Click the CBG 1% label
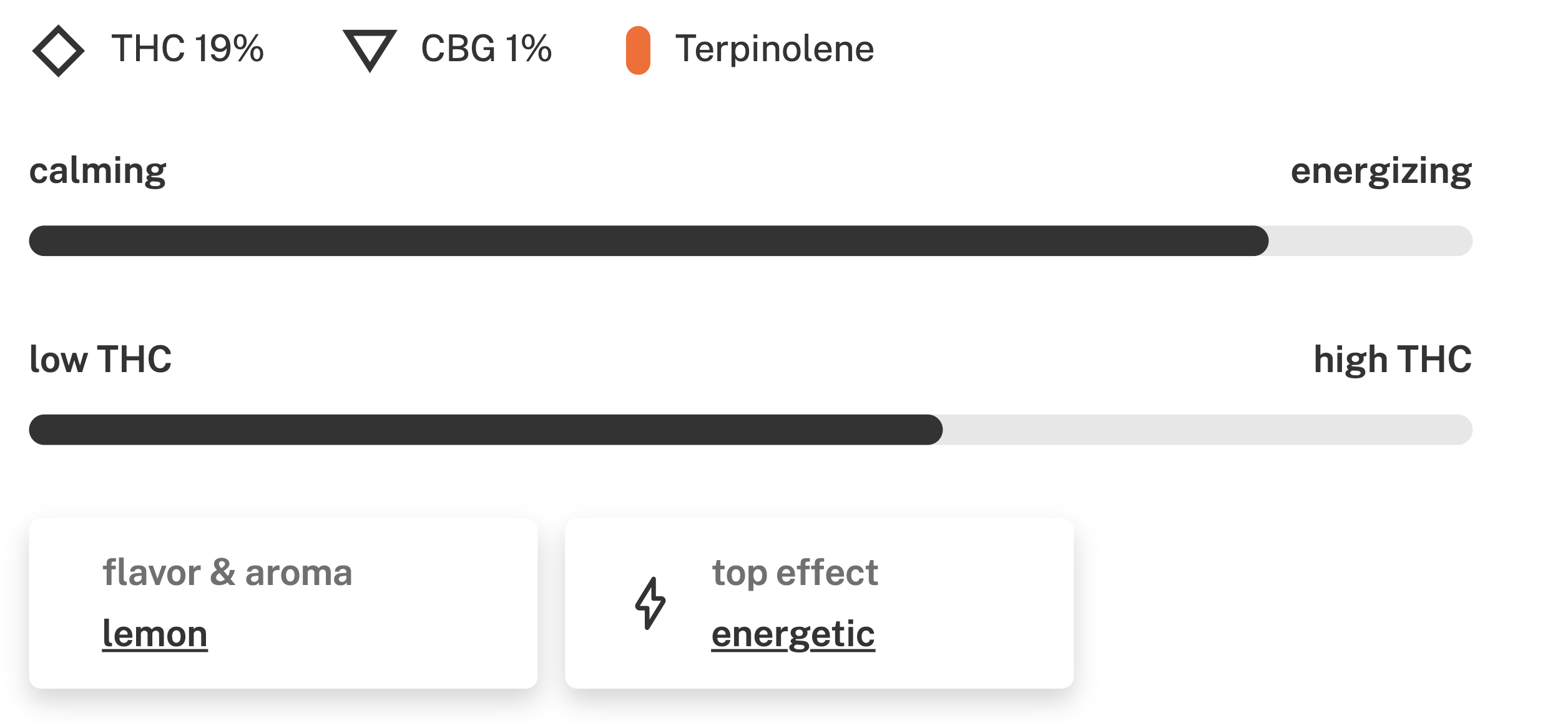This screenshot has width=1568, height=723. [486, 49]
